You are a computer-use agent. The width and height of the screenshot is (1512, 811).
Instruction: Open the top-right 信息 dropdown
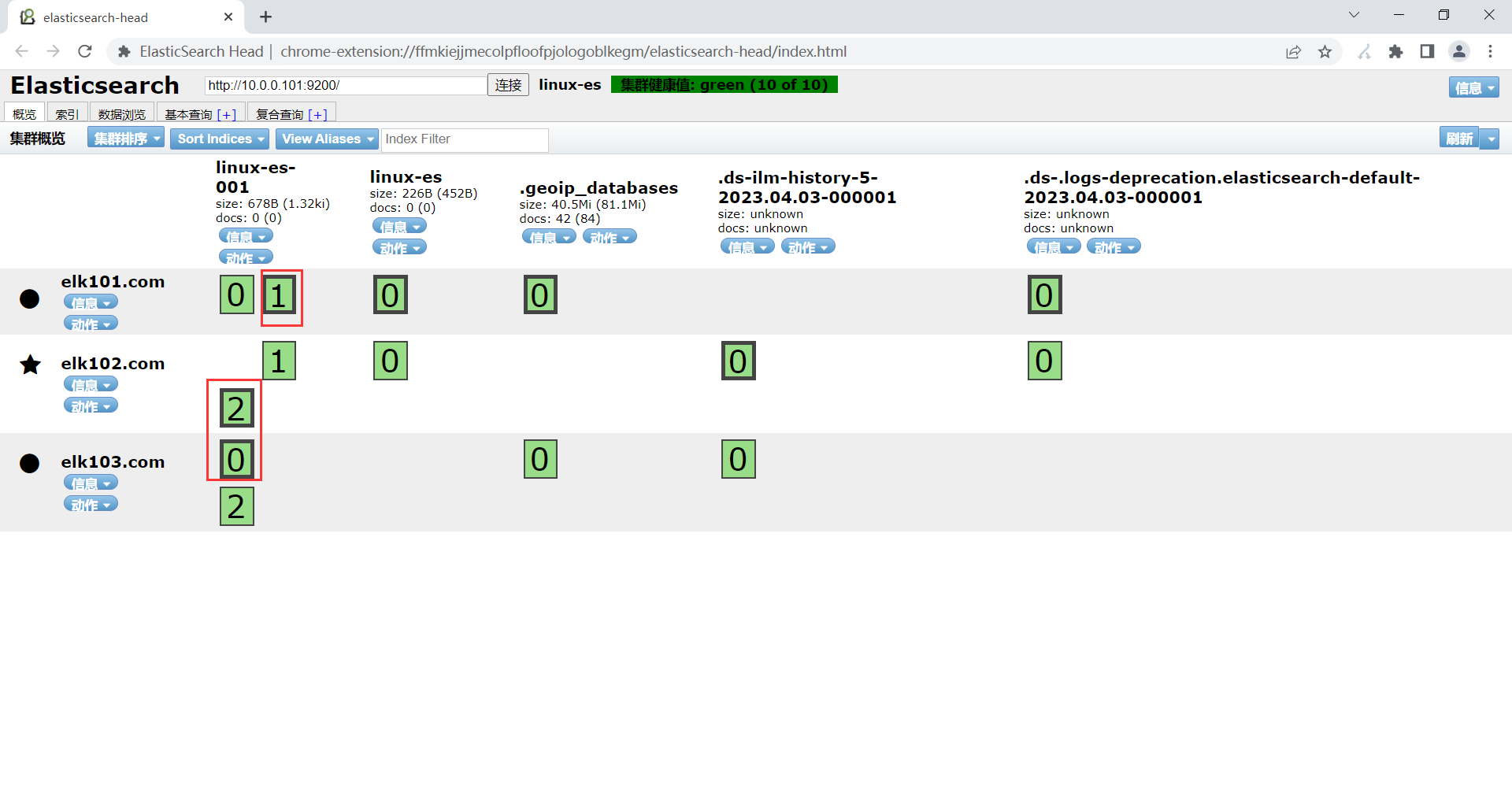tap(1473, 87)
